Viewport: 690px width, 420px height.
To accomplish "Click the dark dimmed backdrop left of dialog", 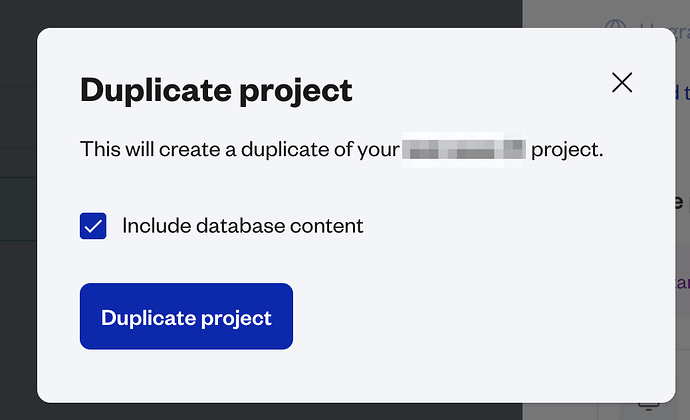I will 18,211.
